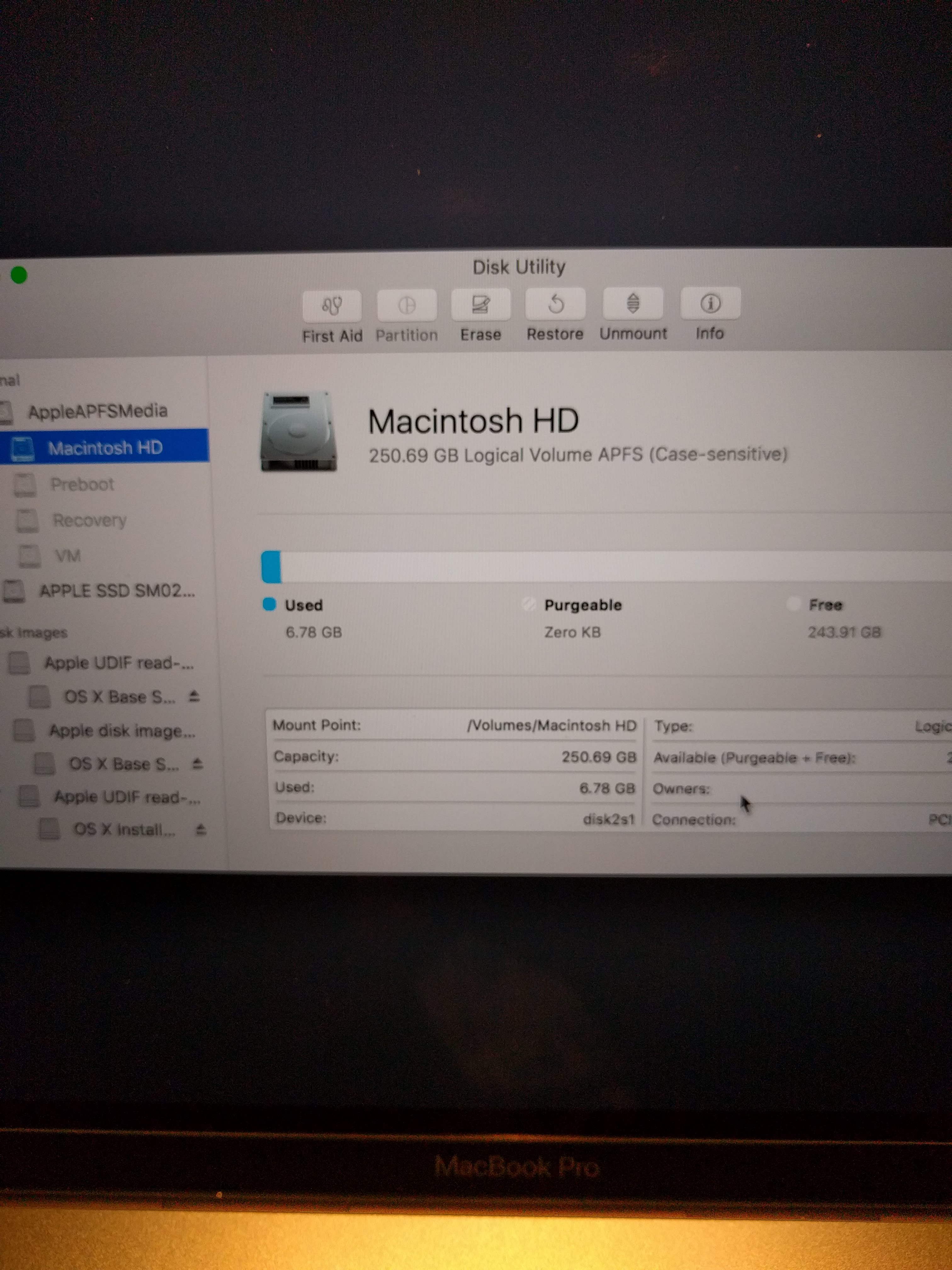This screenshot has width=952, height=1270.
Task: Click the blue Used legend dot
Action: click(x=269, y=604)
